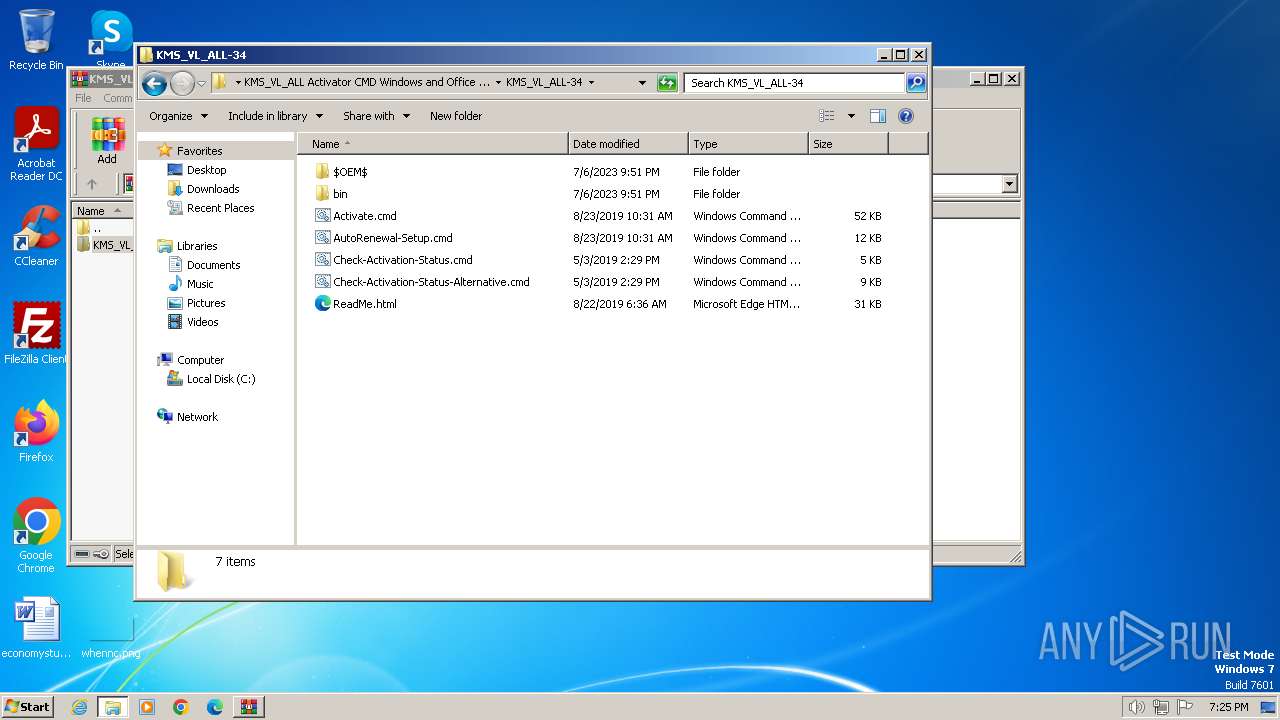Open Recent Places in Favorites
The image size is (1280, 720).
coord(220,208)
